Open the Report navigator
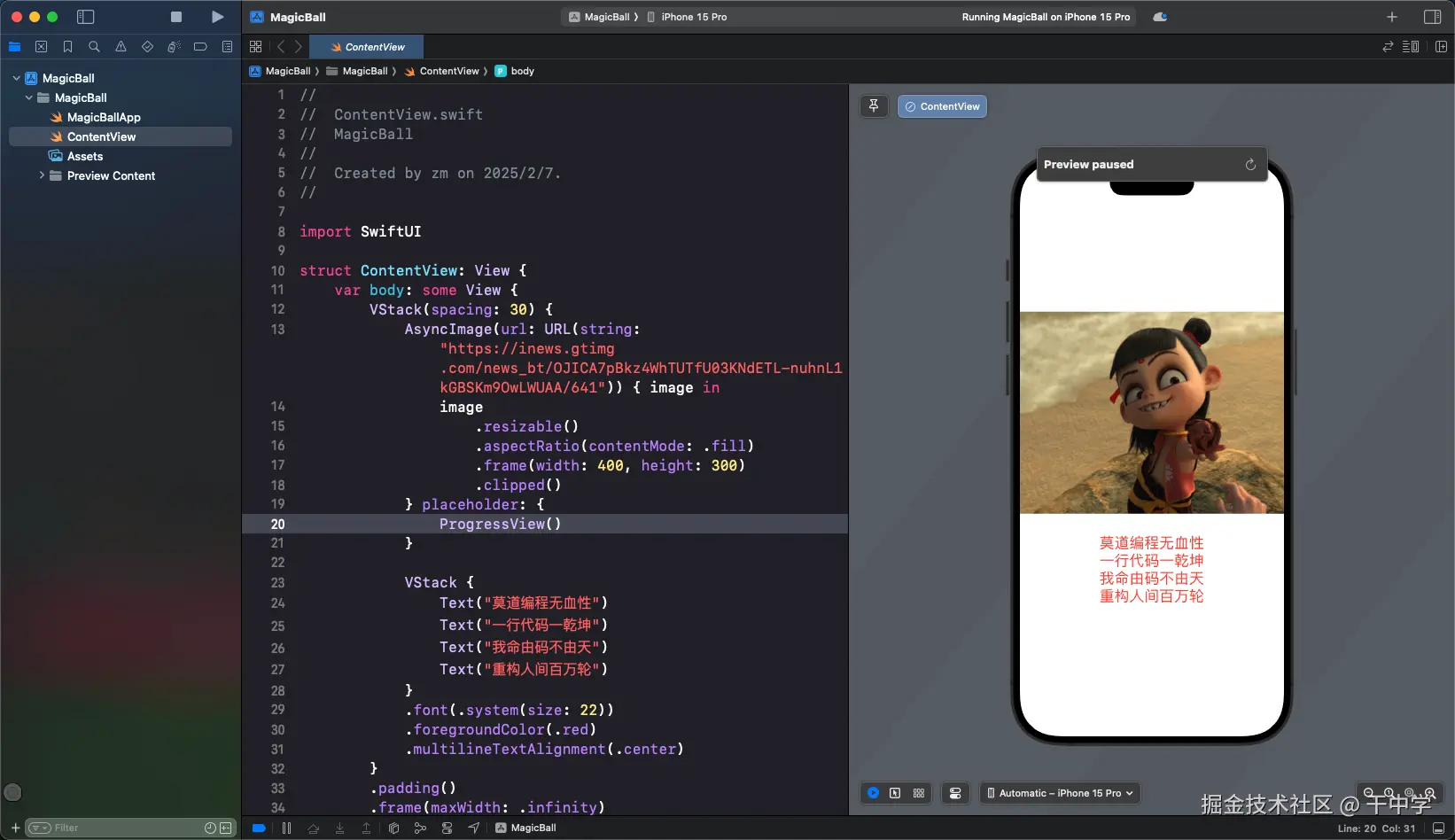The height and width of the screenshot is (840, 1455). [x=227, y=47]
